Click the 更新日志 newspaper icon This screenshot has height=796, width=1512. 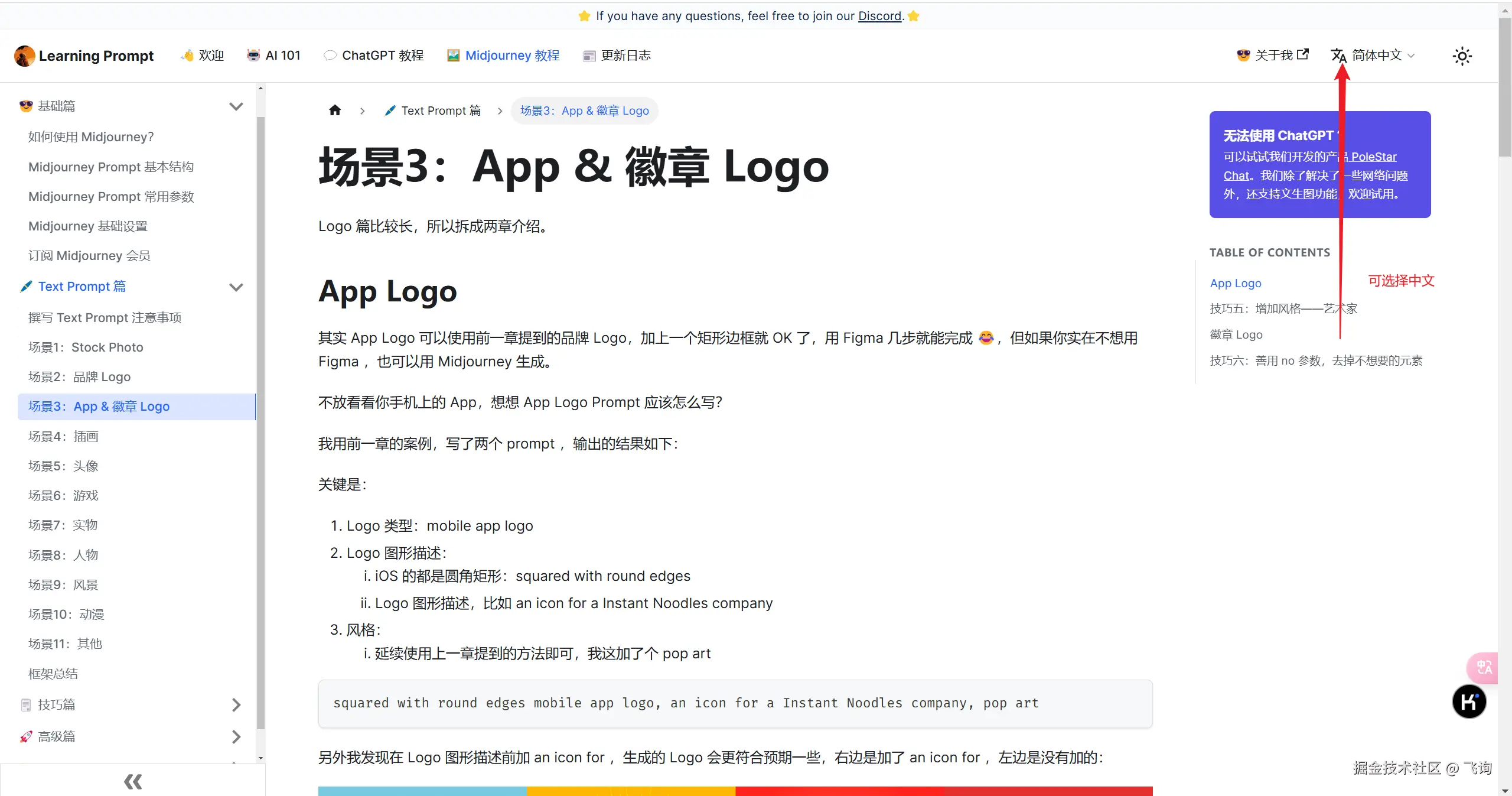(x=589, y=56)
